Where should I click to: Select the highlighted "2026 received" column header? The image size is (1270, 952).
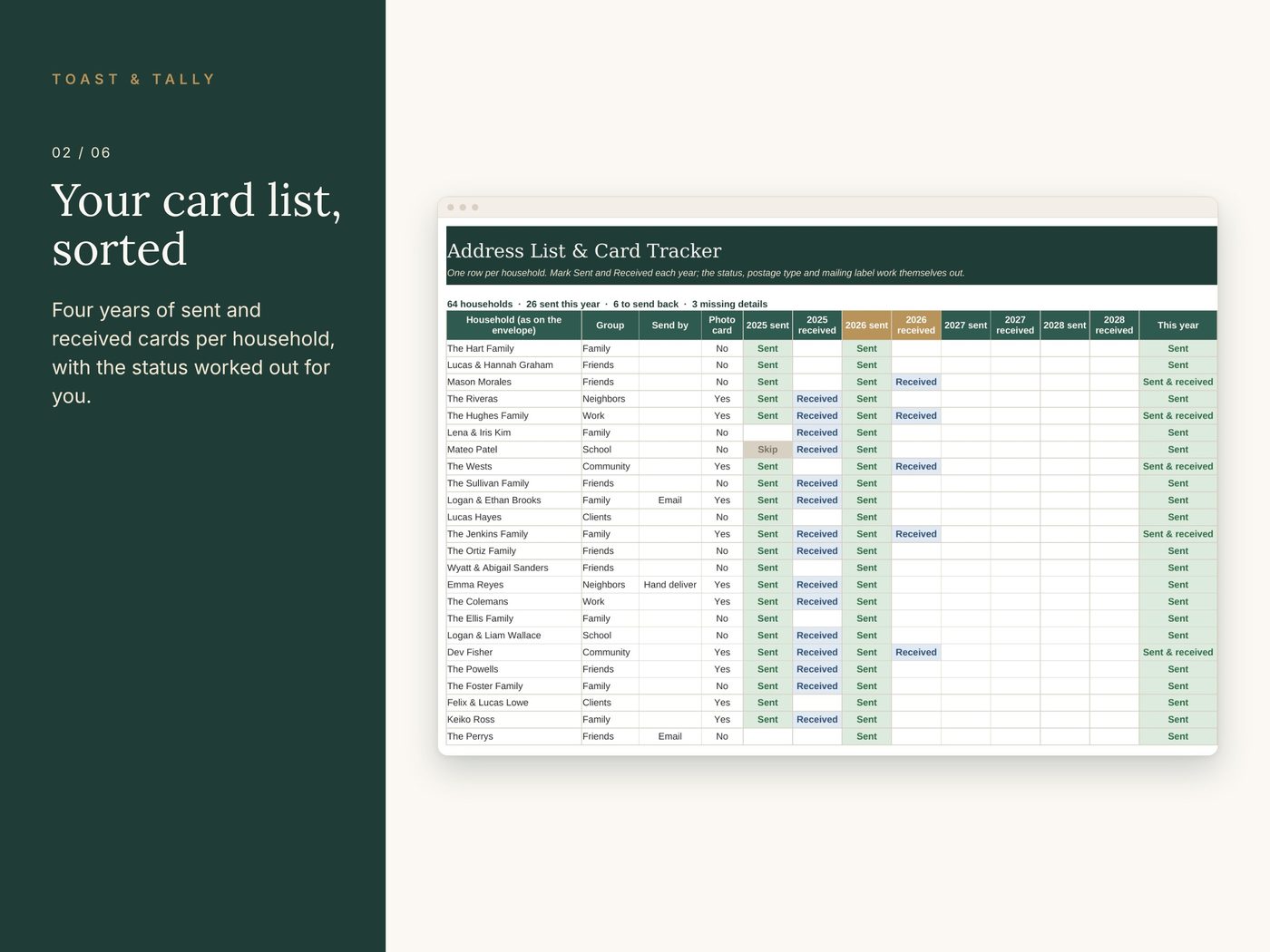point(916,325)
